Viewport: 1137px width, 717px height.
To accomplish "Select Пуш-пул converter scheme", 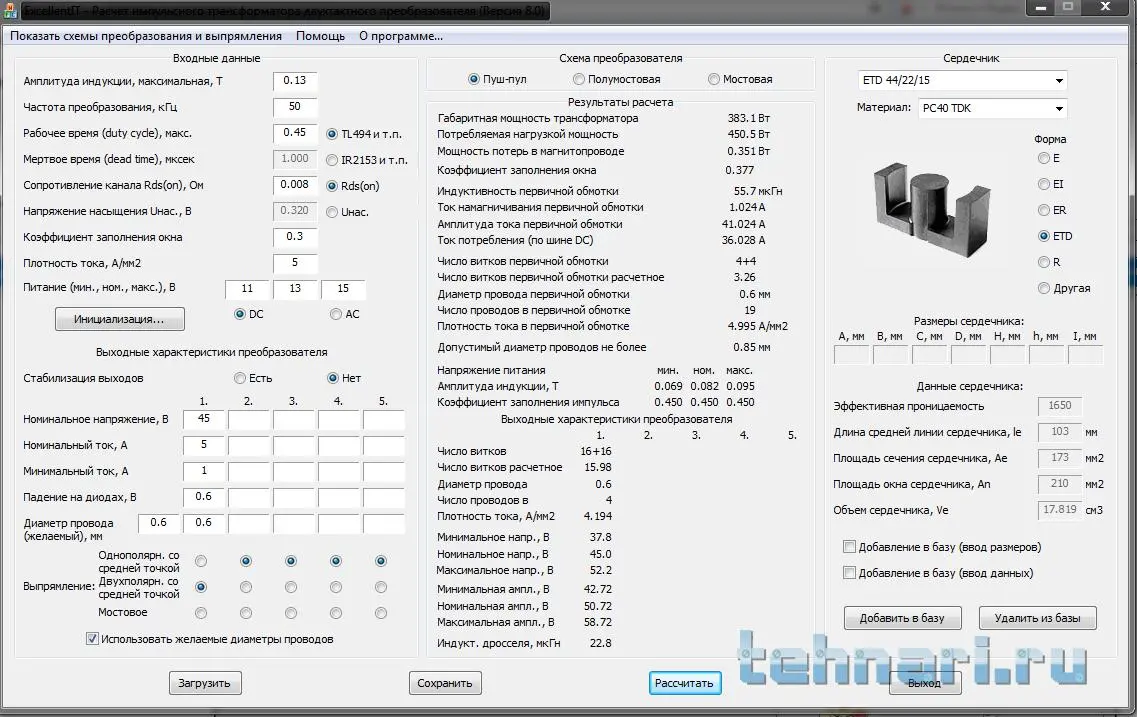I will point(497,79).
